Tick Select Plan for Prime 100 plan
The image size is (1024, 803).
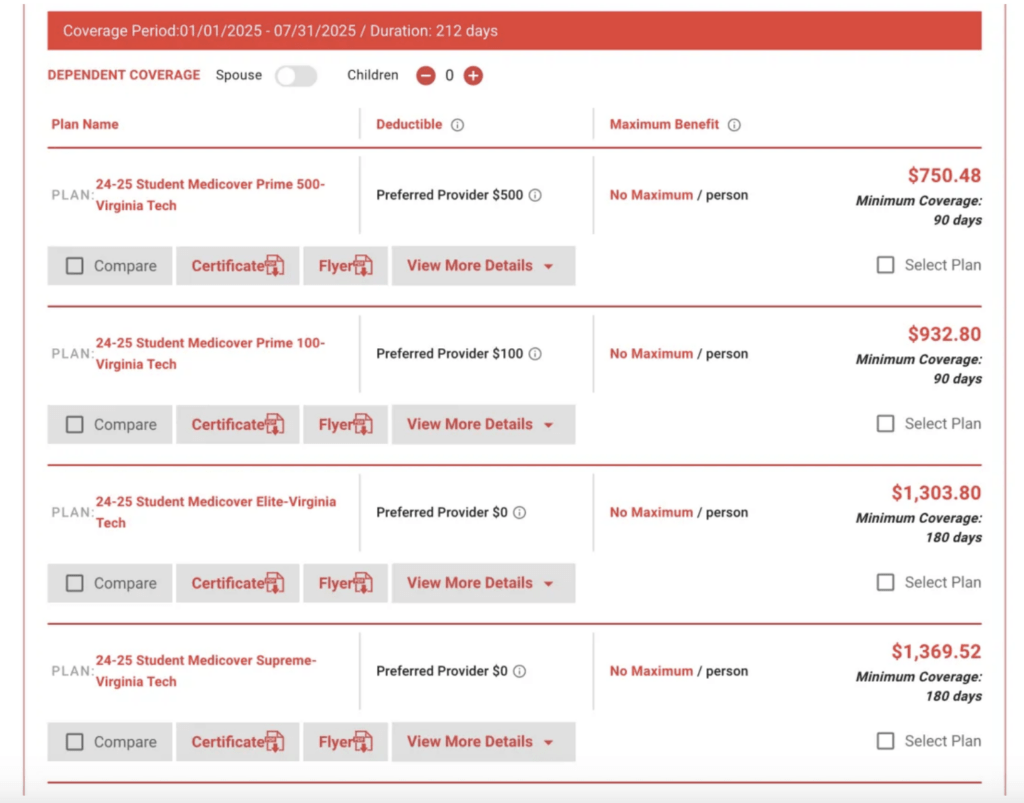(x=886, y=424)
